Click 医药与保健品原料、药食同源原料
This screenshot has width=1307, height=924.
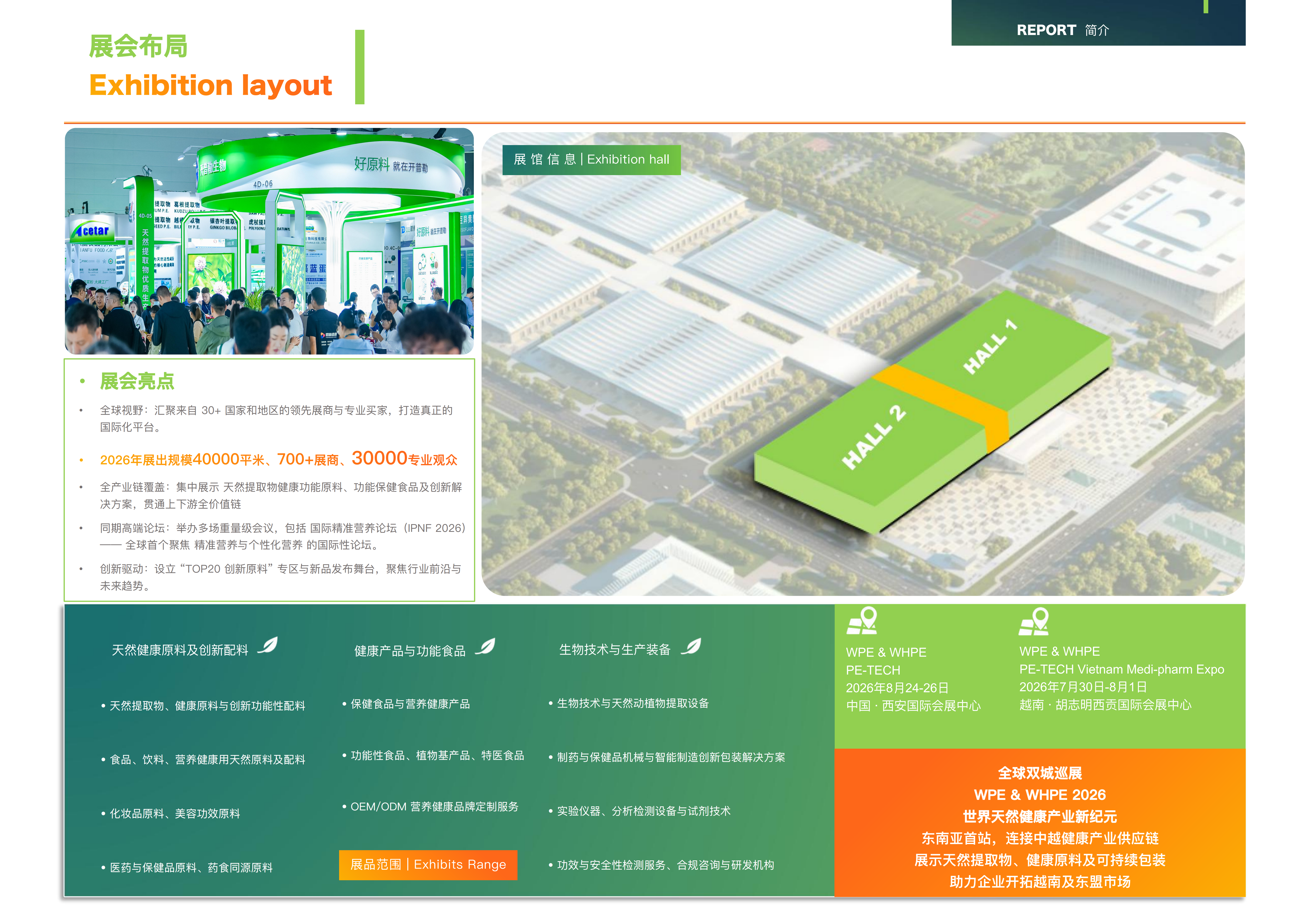[191, 868]
